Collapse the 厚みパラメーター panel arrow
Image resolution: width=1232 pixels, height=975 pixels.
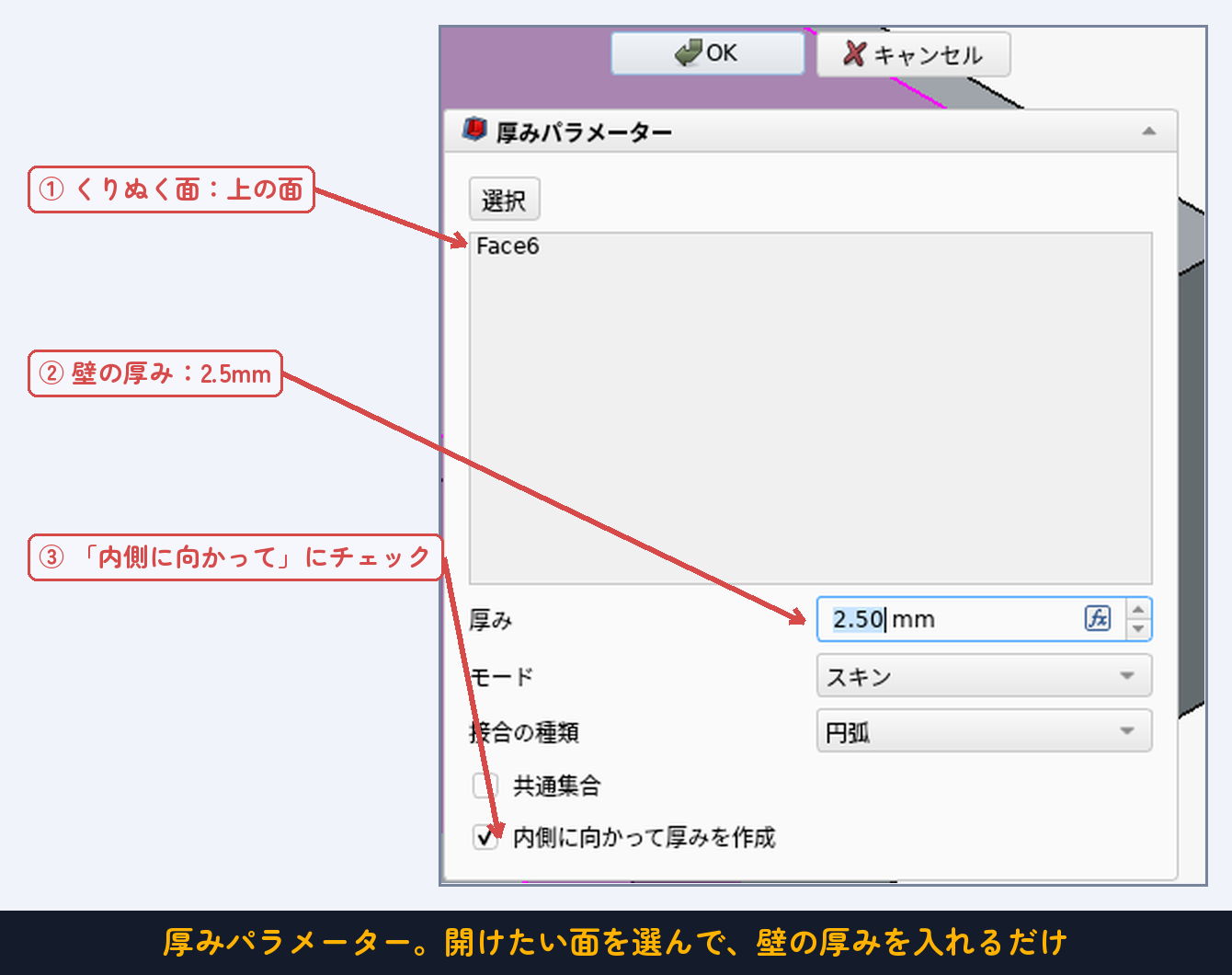coord(1148,132)
